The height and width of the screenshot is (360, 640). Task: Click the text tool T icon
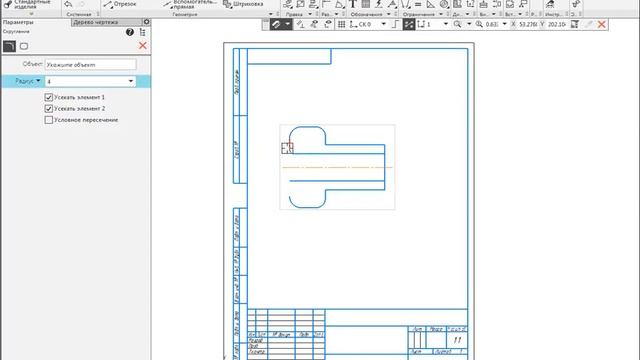(x=353, y=4)
